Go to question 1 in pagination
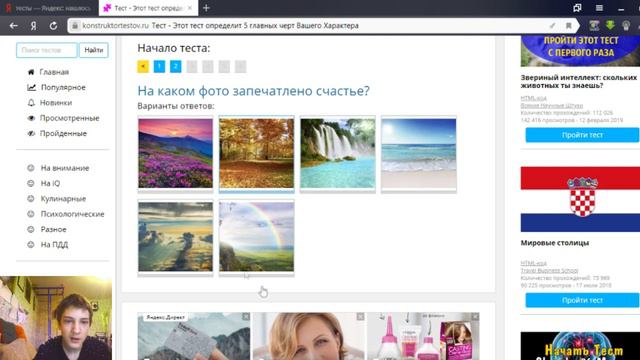The width and height of the screenshot is (640, 360). (x=159, y=67)
